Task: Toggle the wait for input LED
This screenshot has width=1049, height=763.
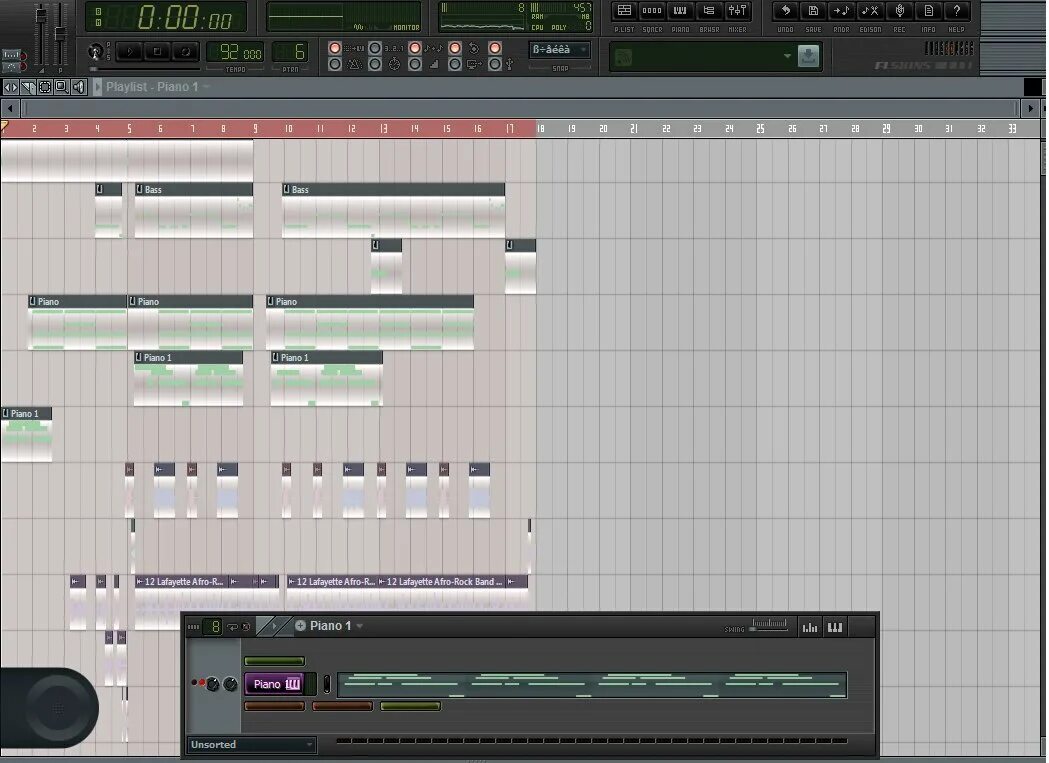Action: click(x=375, y=64)
